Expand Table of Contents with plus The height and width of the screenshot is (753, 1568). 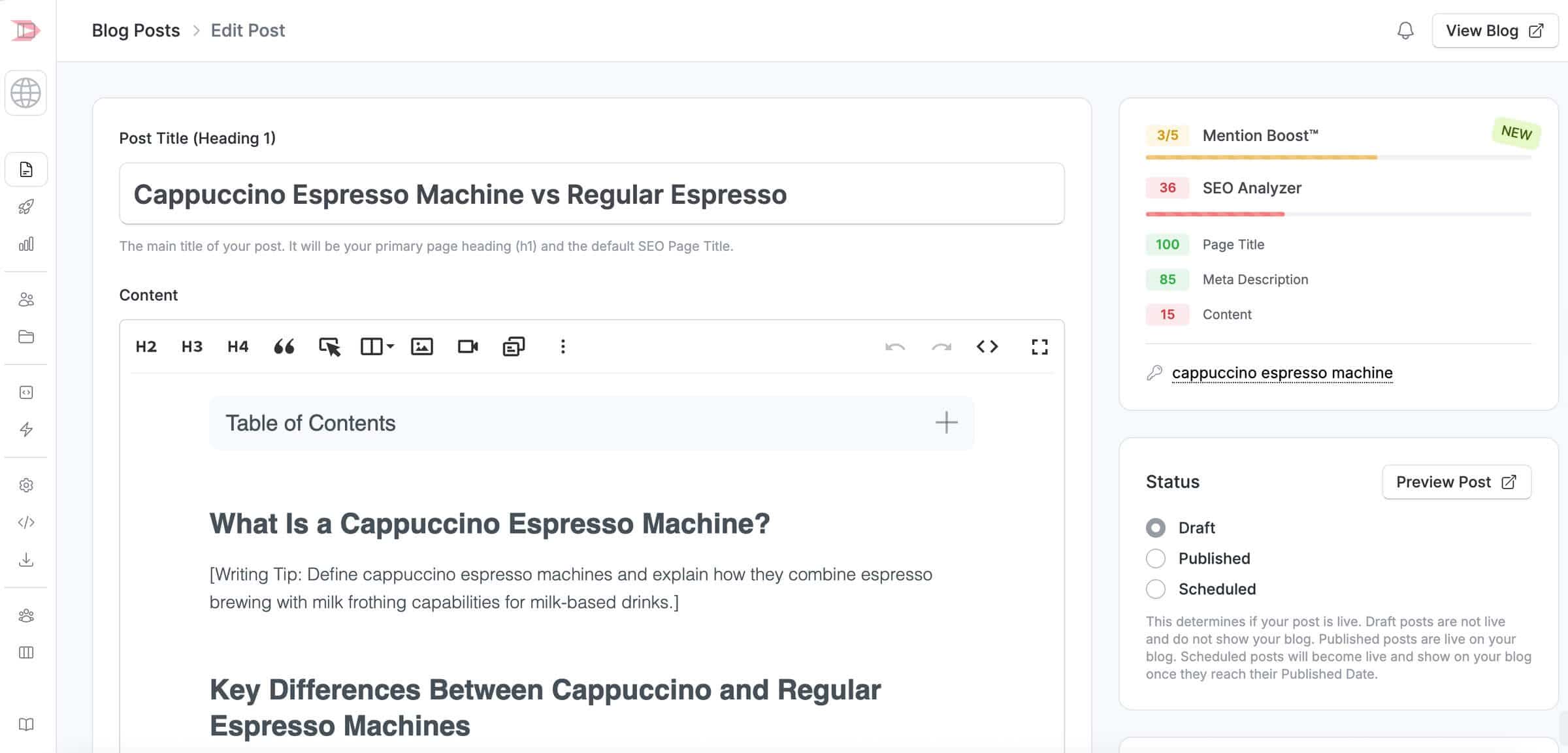point(946,423)
